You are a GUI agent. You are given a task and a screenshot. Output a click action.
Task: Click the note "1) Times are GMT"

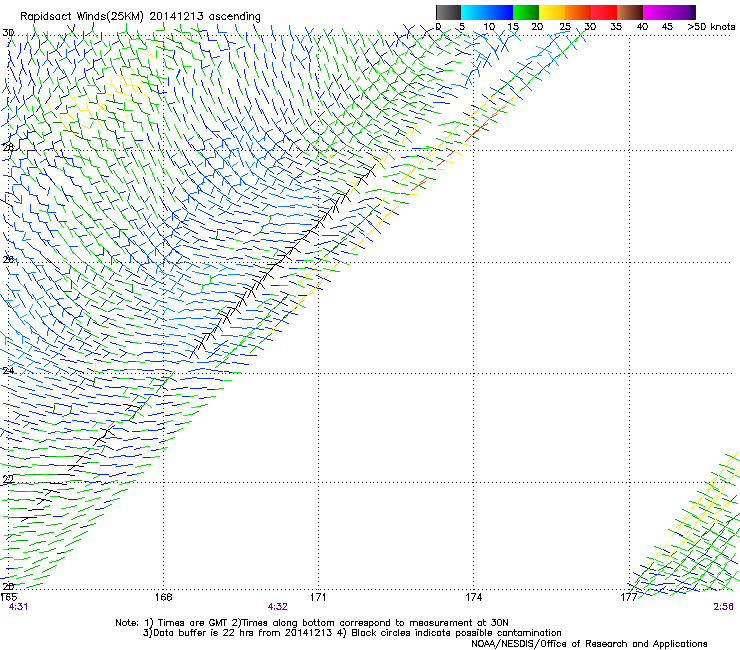186,623
